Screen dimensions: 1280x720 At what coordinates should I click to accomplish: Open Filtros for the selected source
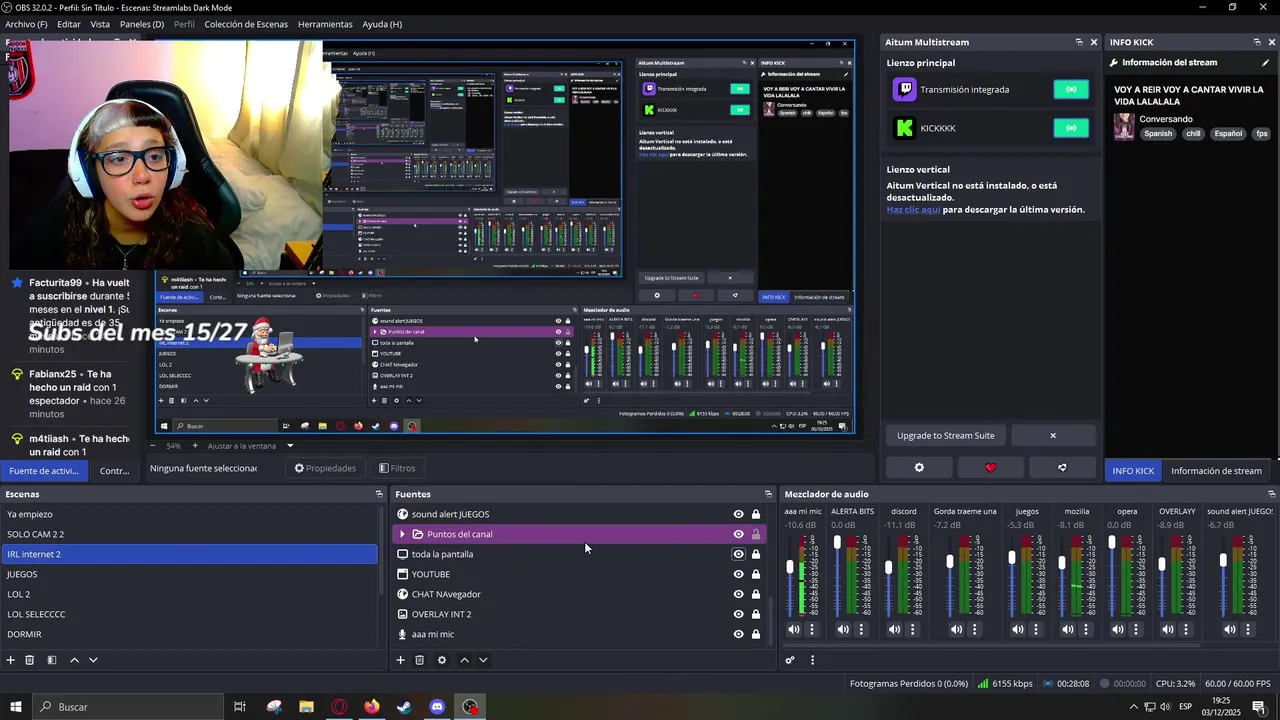(397, 468)
